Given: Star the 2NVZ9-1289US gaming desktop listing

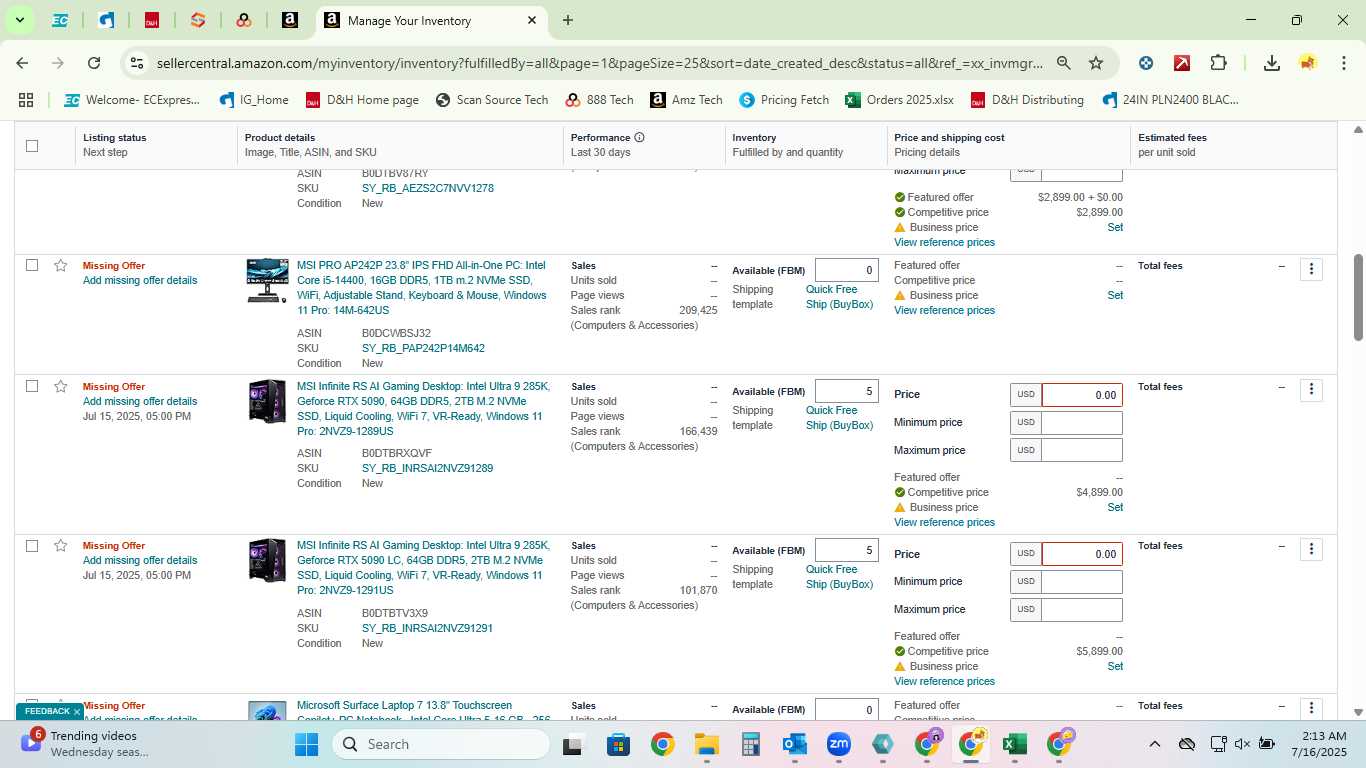Looking at the screenshot, I should click(61, 386).
